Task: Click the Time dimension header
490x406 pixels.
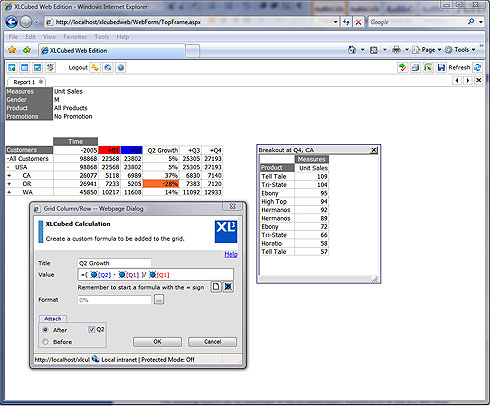Action: [75, 141]
